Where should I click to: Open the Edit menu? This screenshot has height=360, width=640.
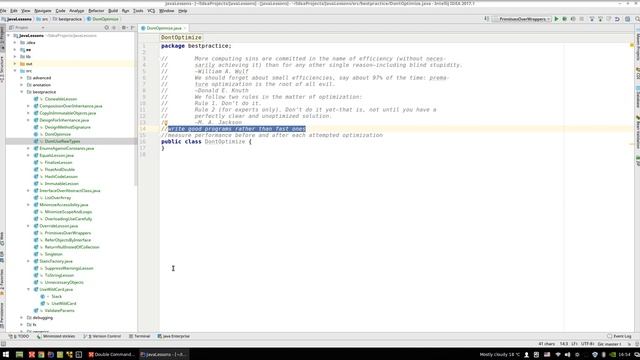14,11
